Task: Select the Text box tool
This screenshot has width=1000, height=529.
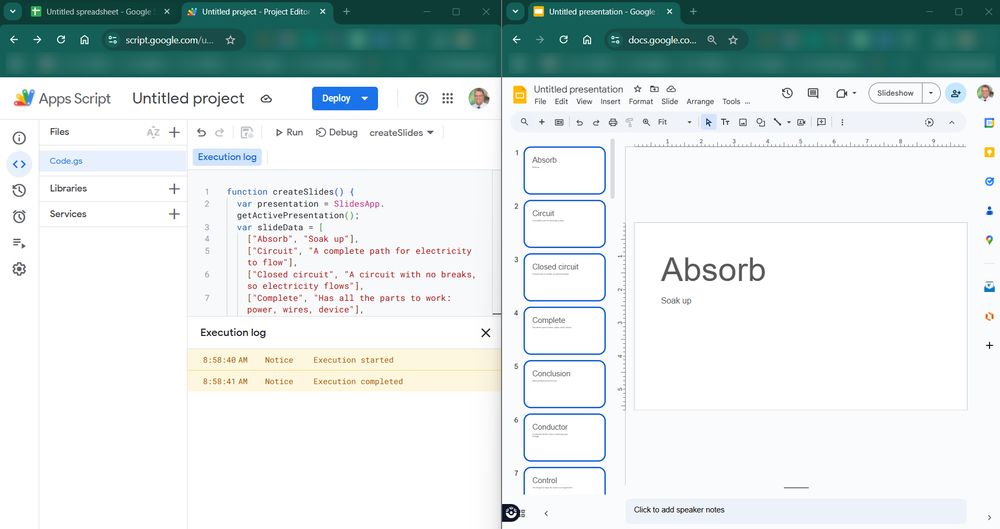Action: click(x=725, y=122)
